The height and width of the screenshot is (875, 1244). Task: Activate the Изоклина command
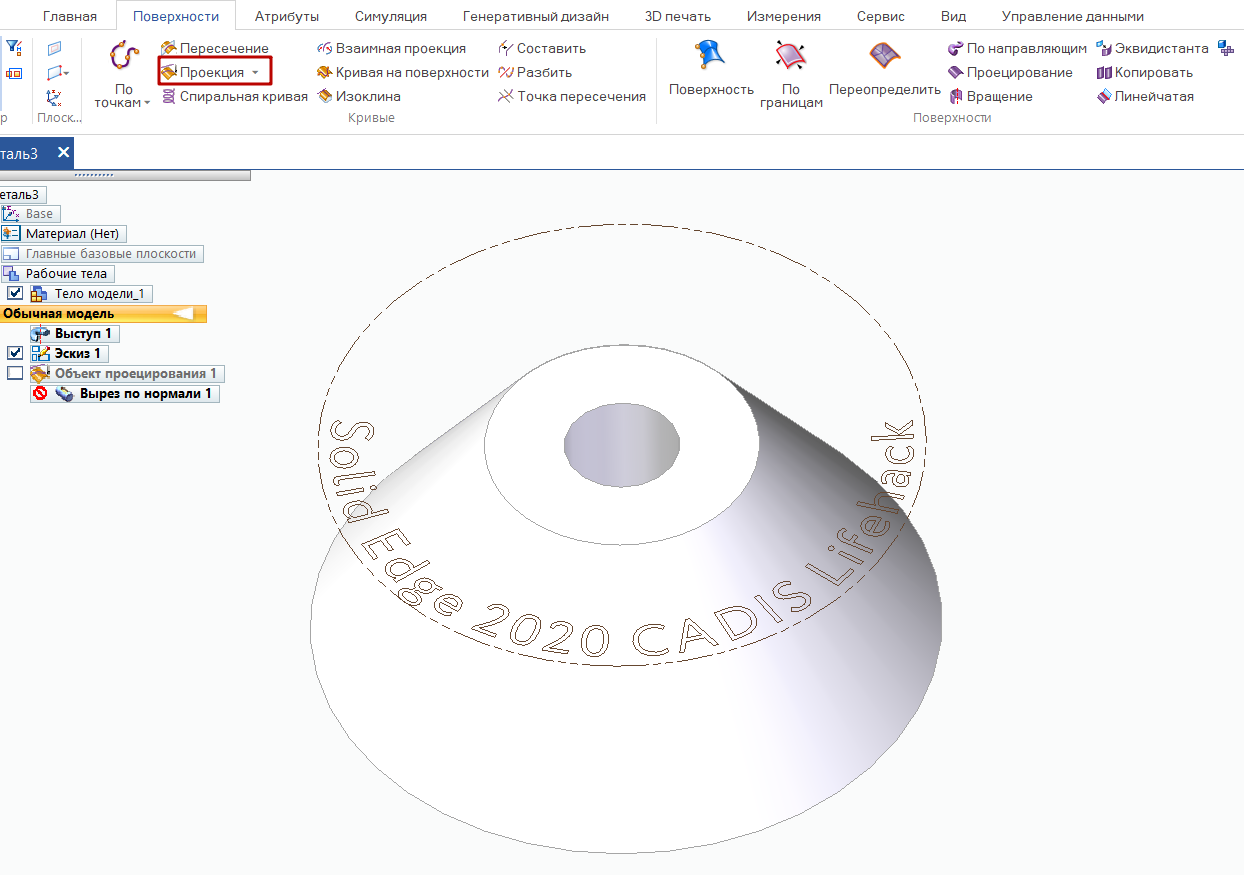tap(359, 96)
